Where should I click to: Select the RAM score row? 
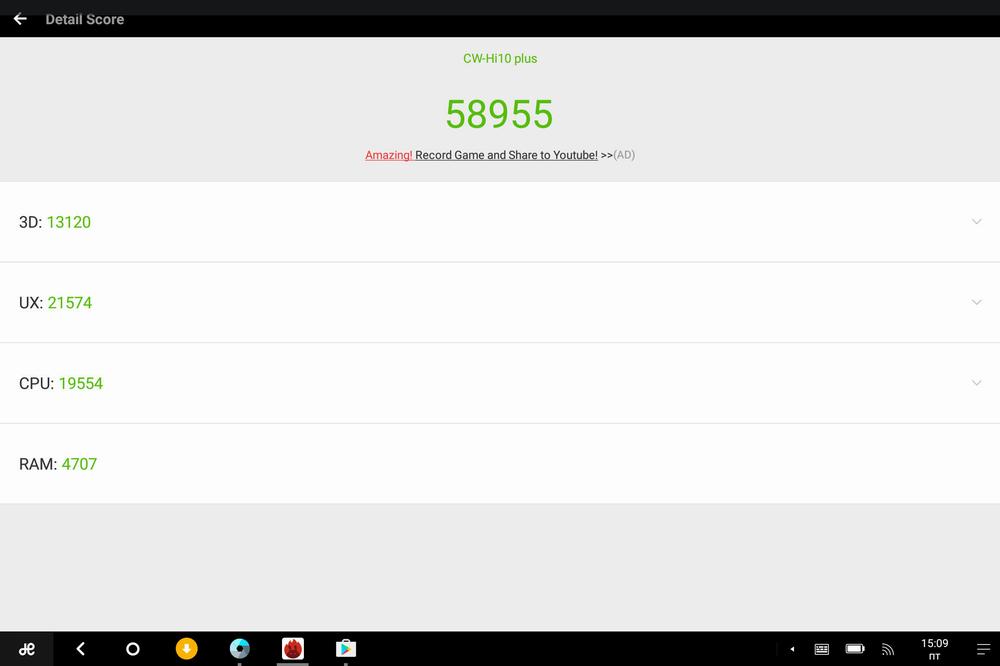[500, 464]
